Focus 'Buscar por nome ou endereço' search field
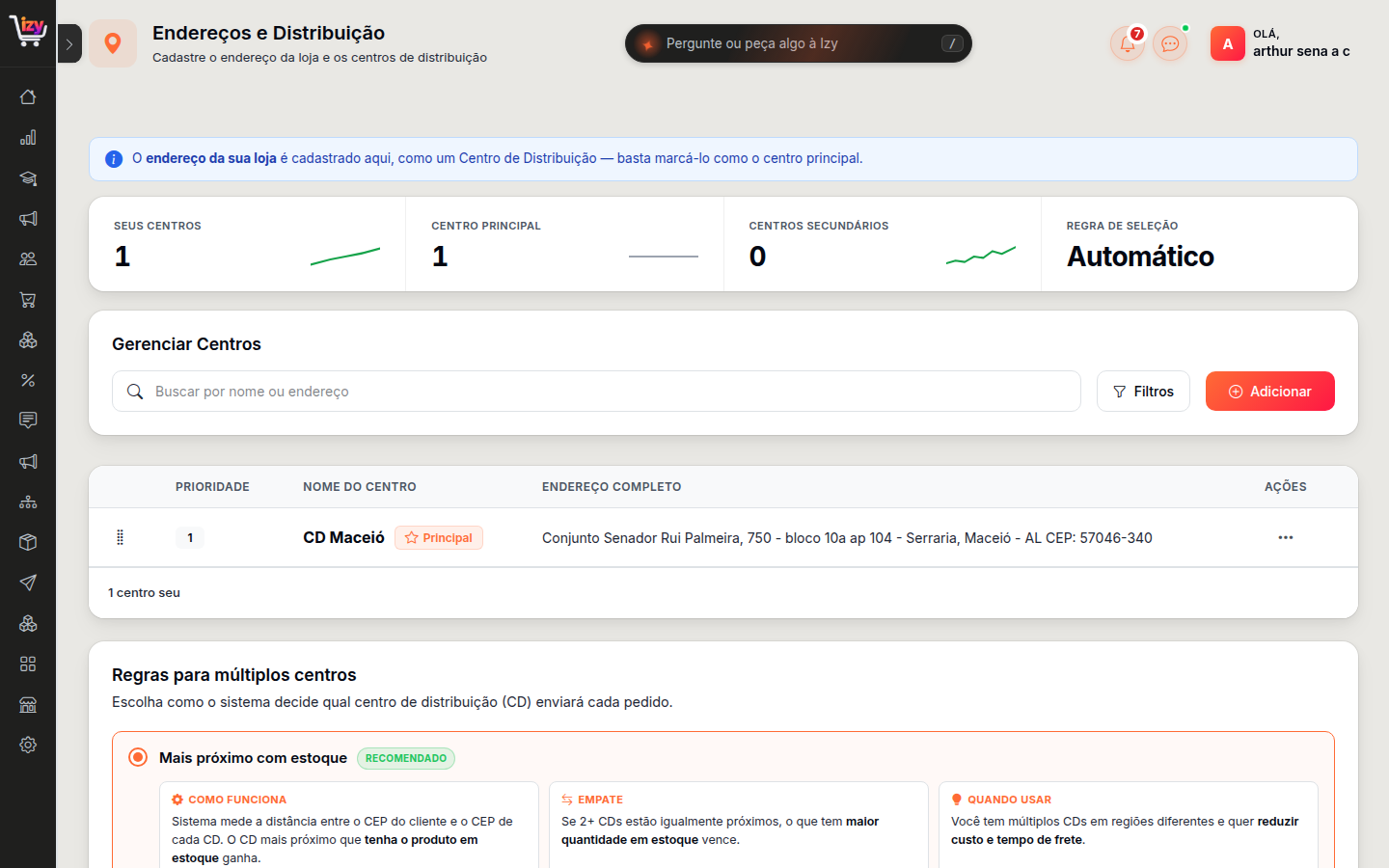 coord(596,392)
